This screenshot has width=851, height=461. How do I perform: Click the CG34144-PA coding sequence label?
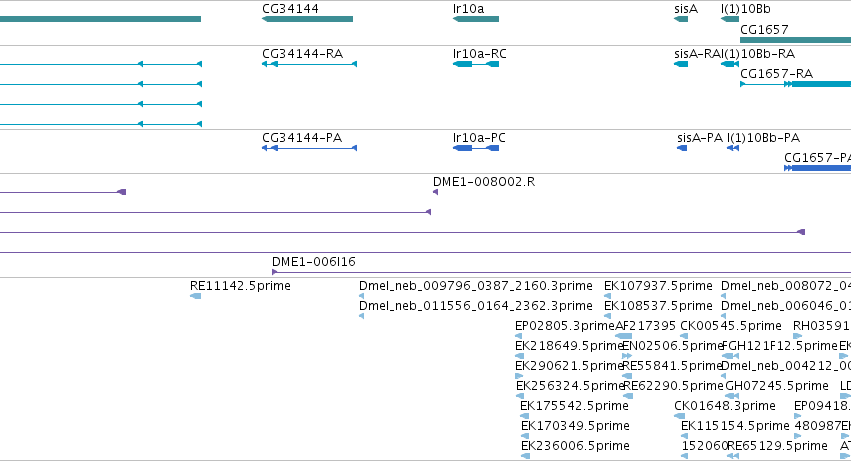click(302, 138)
